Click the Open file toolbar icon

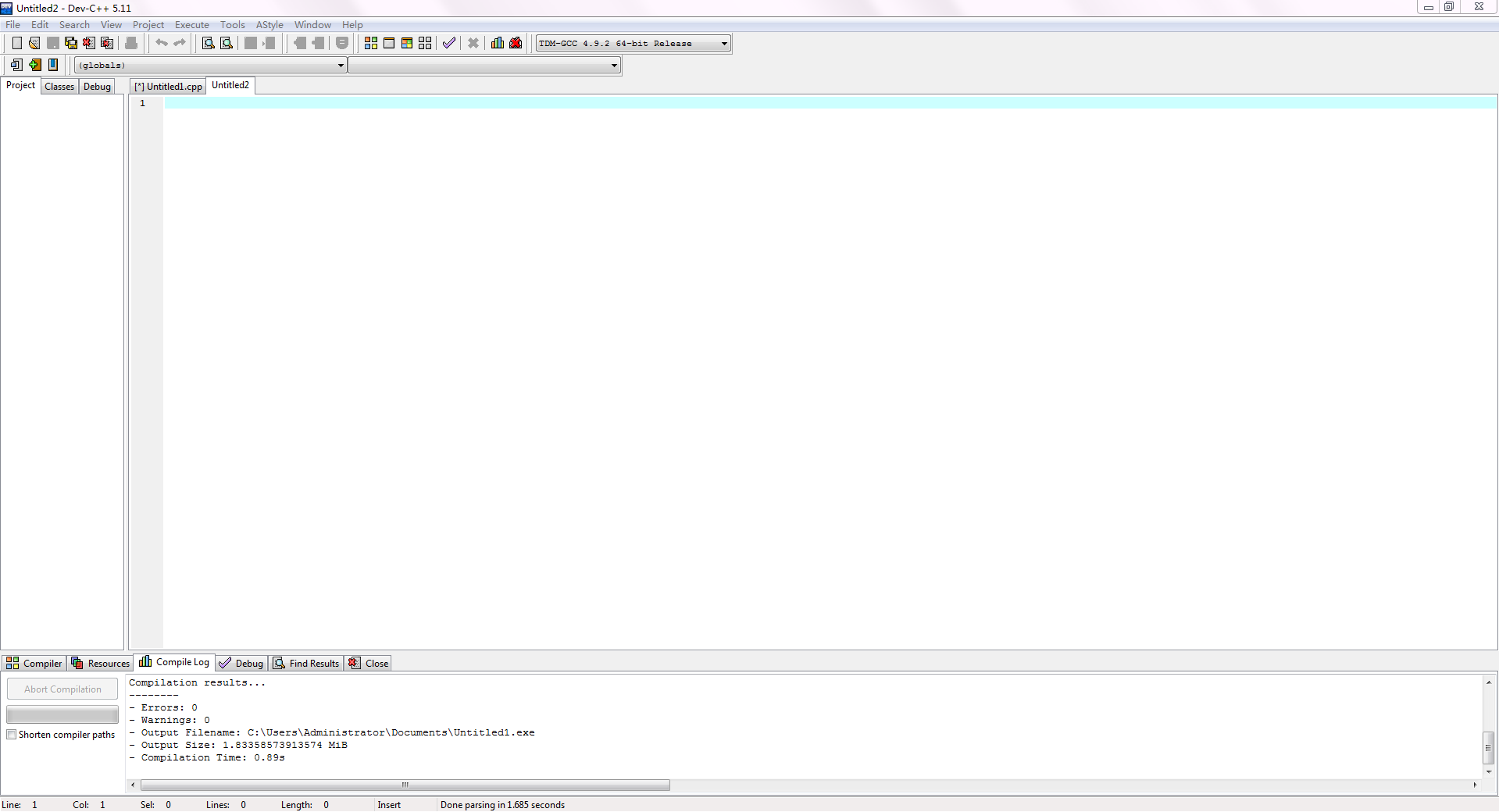point(34,43)
